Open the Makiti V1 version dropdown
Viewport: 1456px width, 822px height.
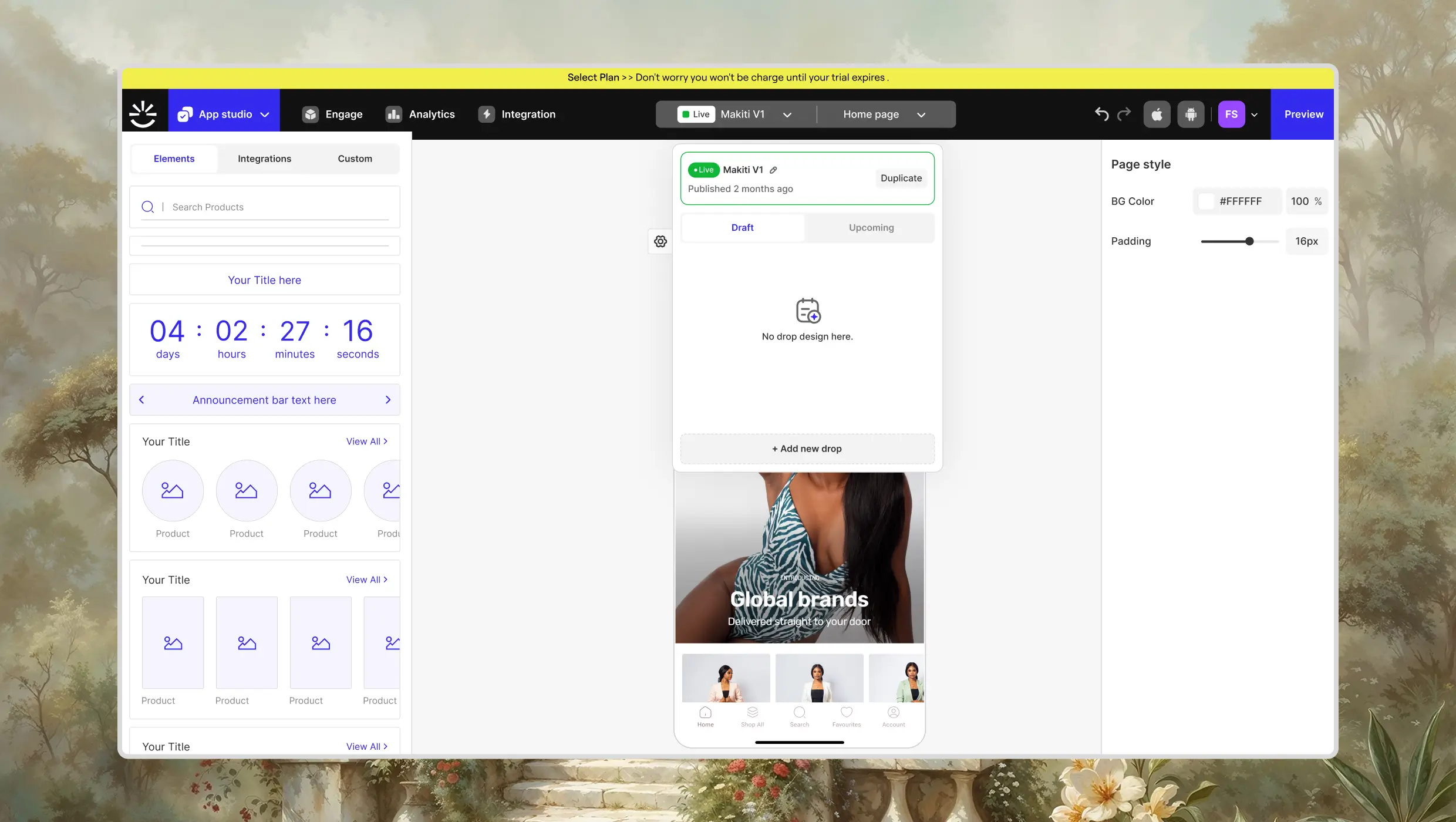[788, 114]
